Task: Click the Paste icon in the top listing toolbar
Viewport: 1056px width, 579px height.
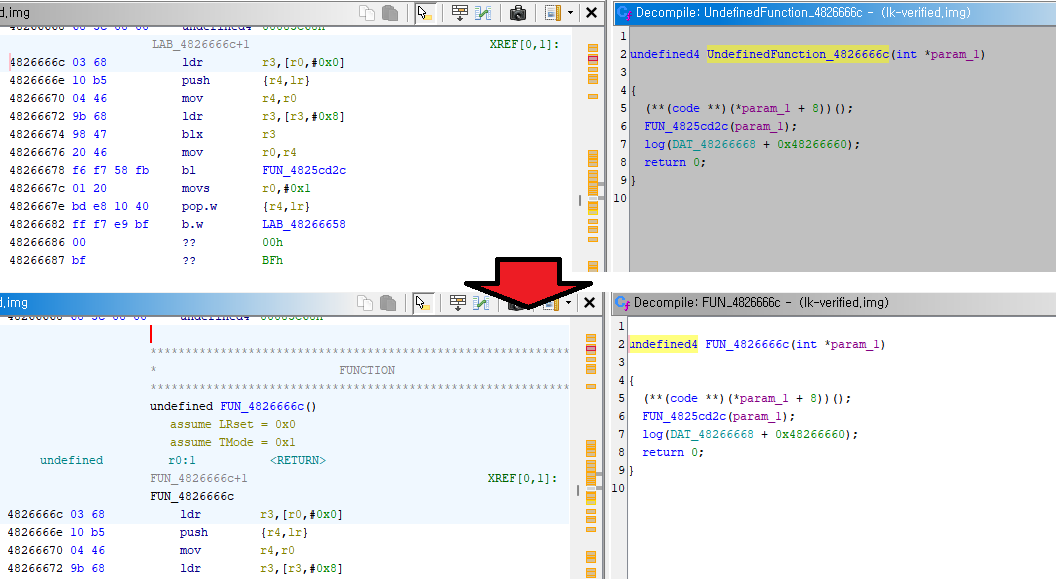Action: click(x=389, y=13)
